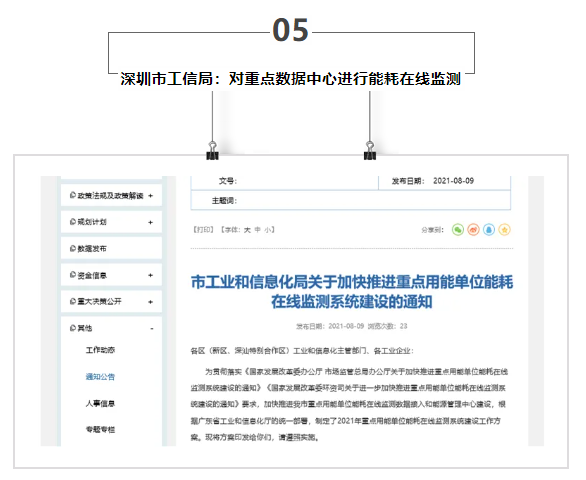Click the headline 深圳市工信局：对重点数据中心
Screen dimensions: 586x480
tap(290, 79)
